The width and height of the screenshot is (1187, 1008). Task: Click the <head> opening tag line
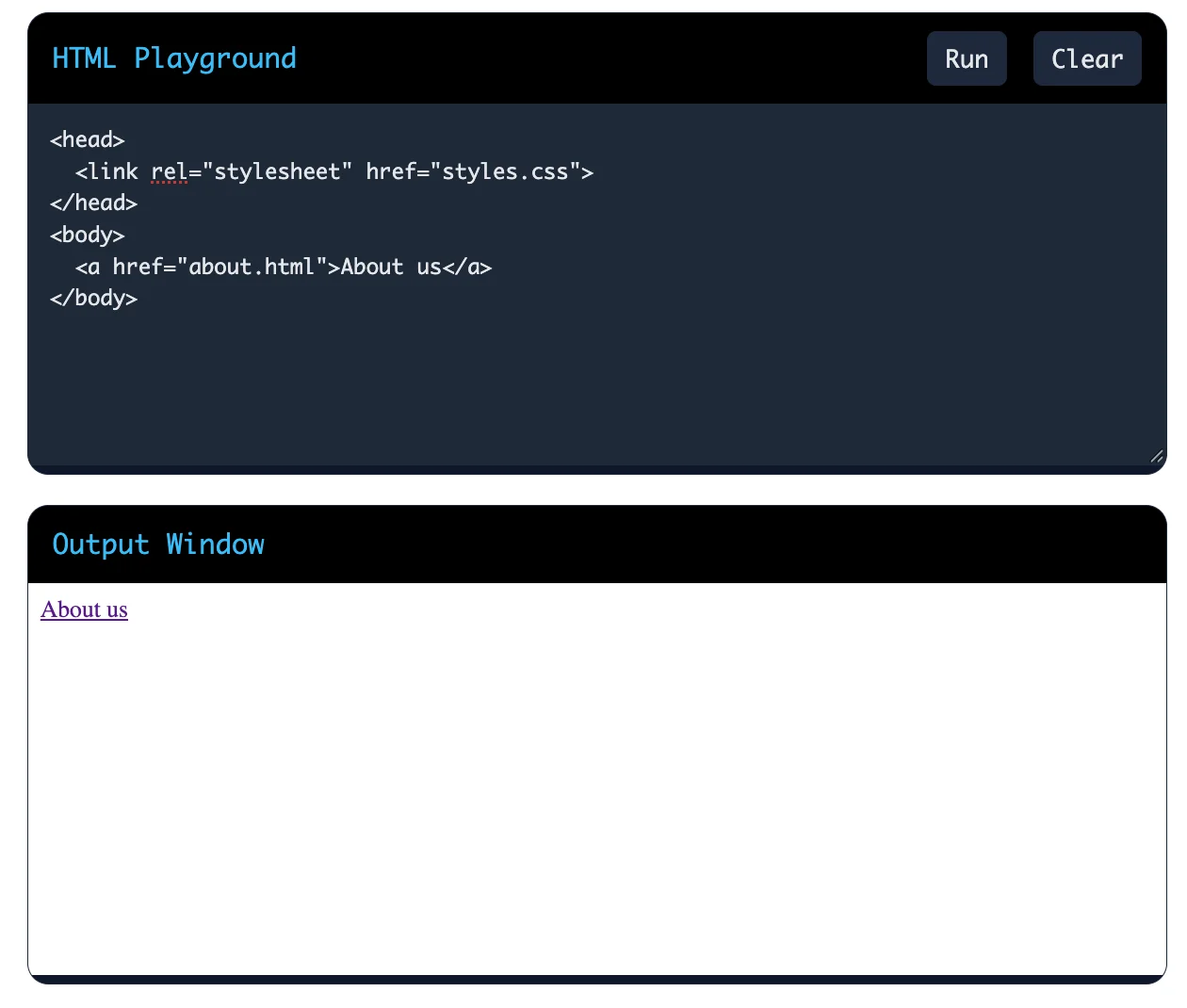click(x=88, y=139)
